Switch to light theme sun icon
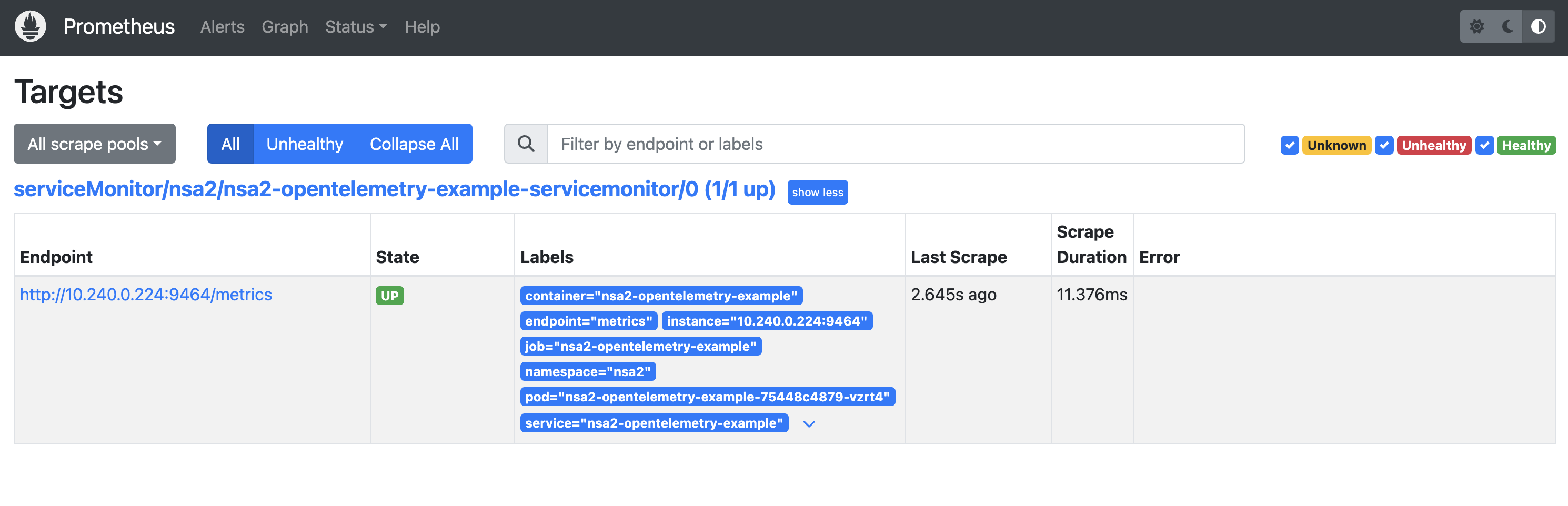The height and width of the screenshot is (506, 1568). click(x=1476, y=26)
